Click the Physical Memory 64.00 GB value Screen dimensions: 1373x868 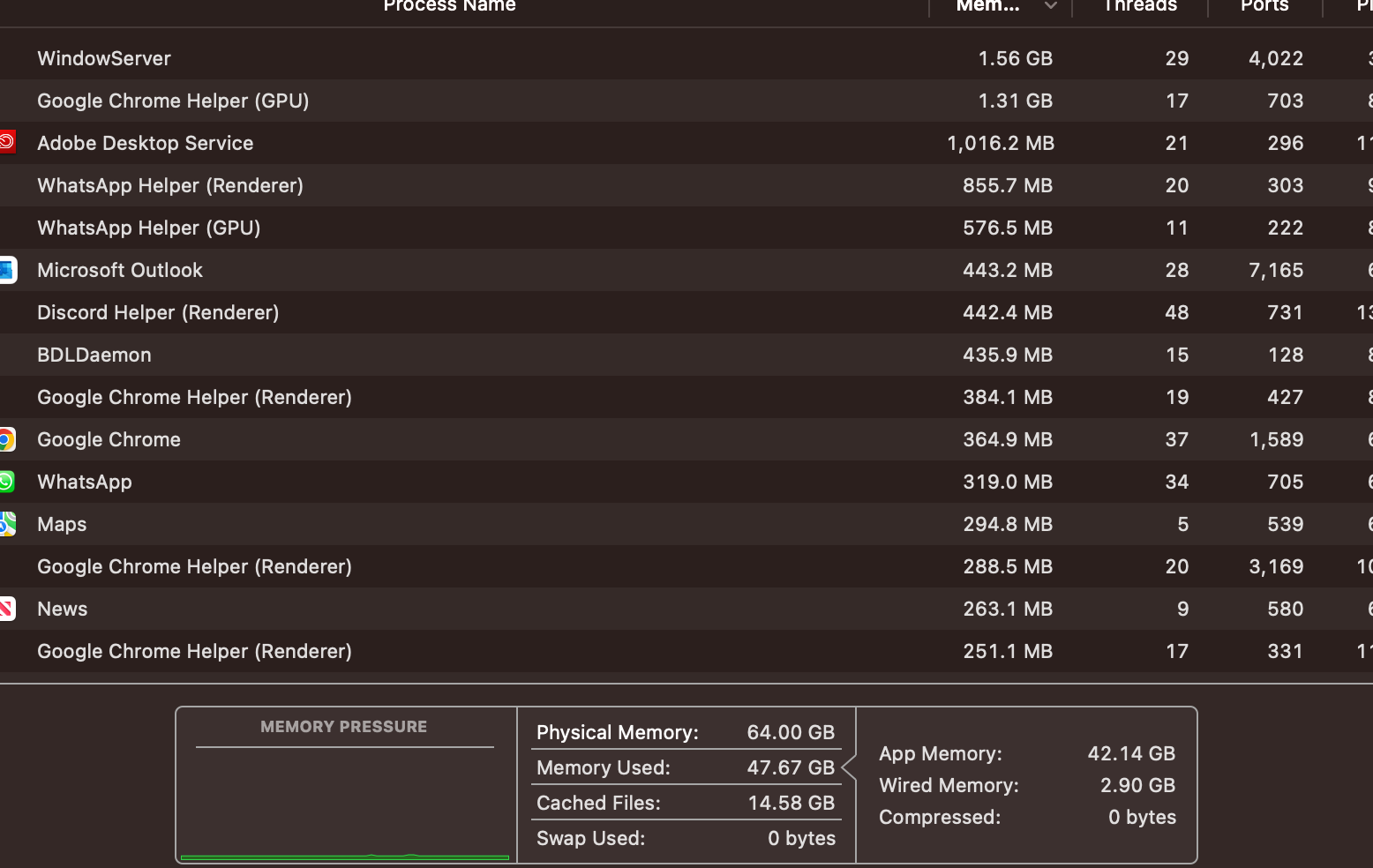click(791, 732)
